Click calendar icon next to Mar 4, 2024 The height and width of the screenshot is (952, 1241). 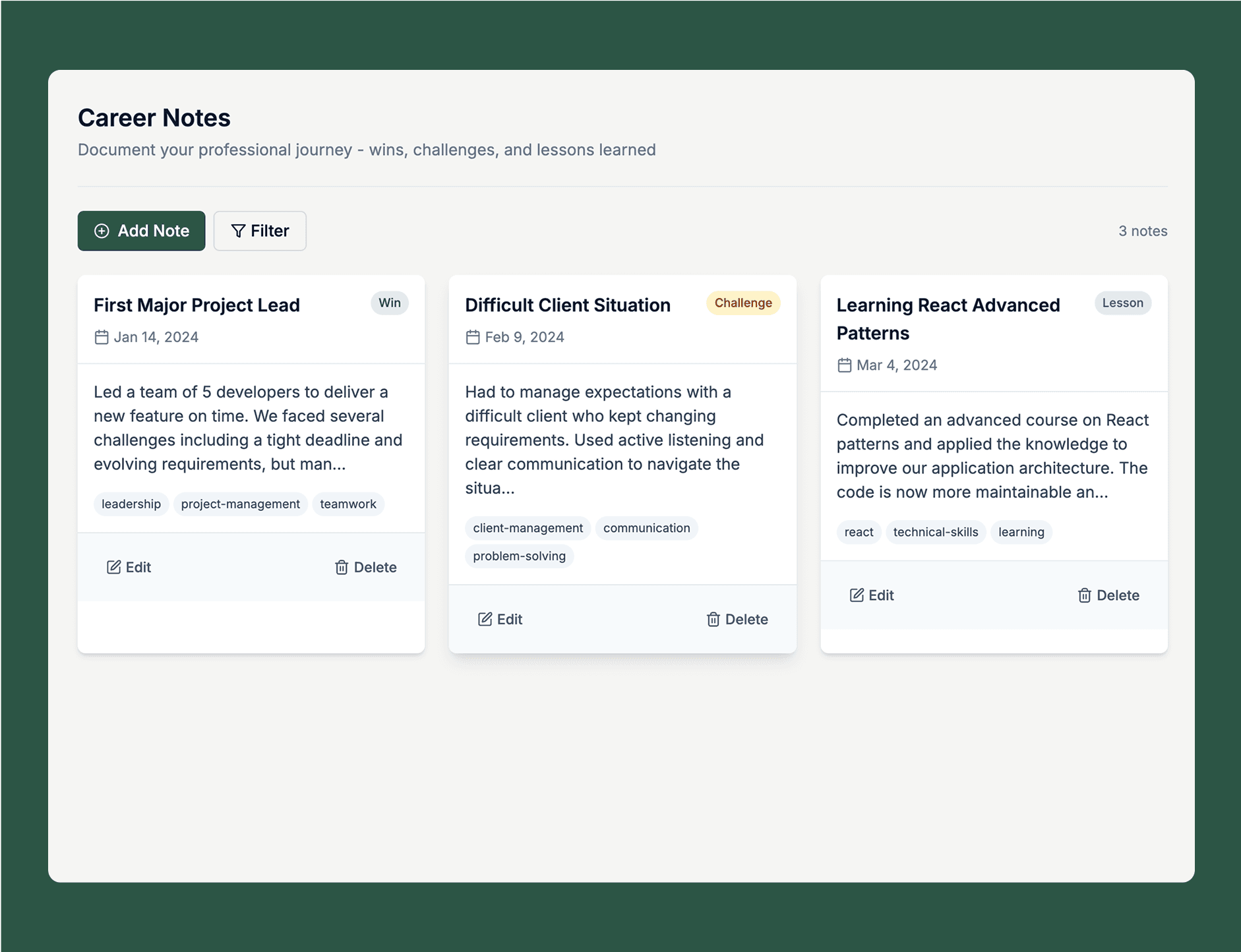click(844, 365)
